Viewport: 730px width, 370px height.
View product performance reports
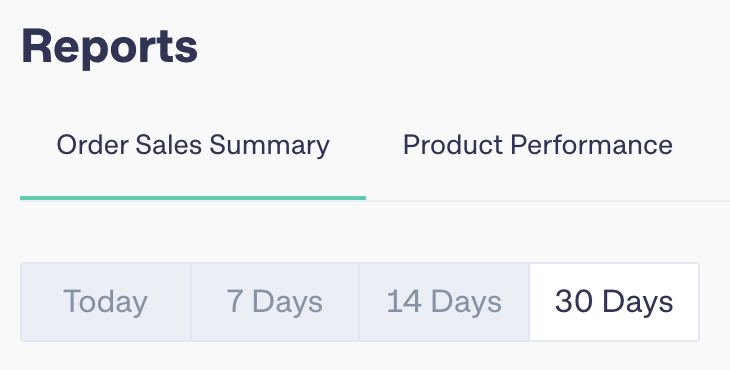coord(537,145)
